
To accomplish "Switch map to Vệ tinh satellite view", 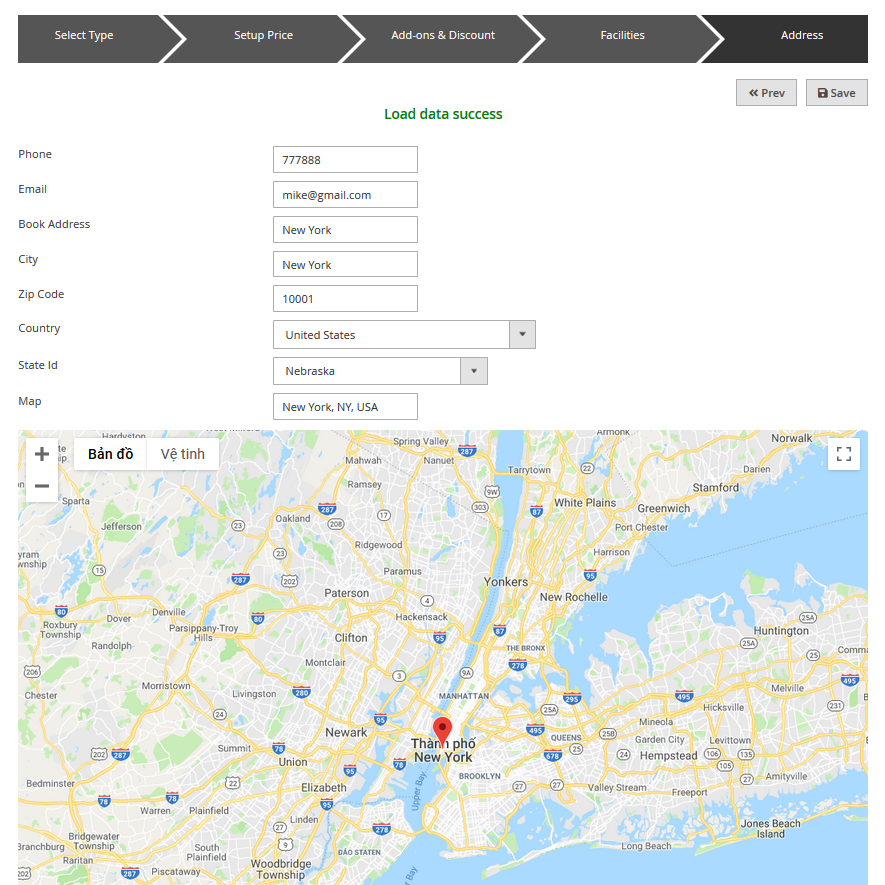I will [x=182, y=454].
